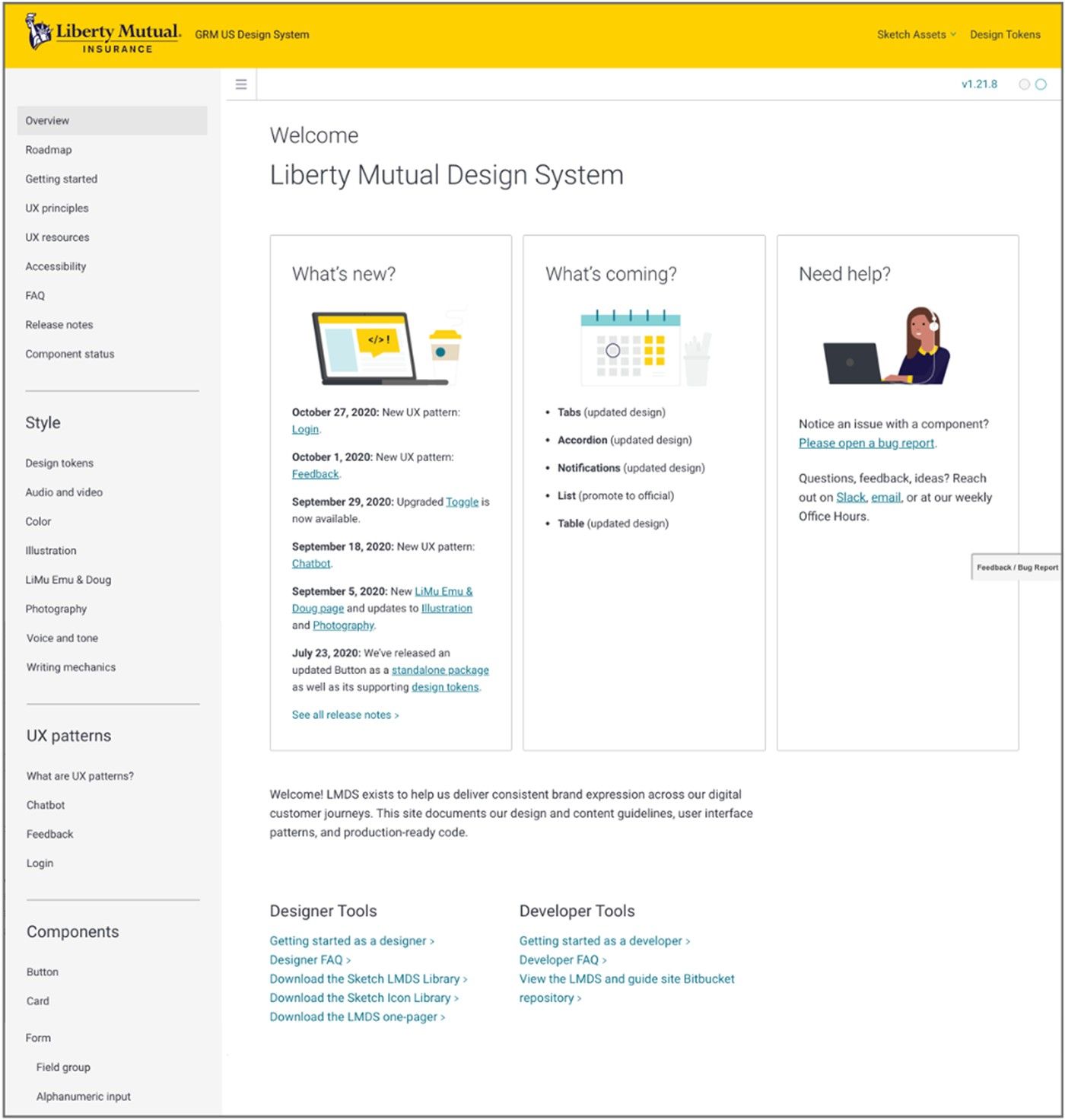Select Login in the sidebar
This screenshot has height=1120, width=1065.
click(40, 864)
